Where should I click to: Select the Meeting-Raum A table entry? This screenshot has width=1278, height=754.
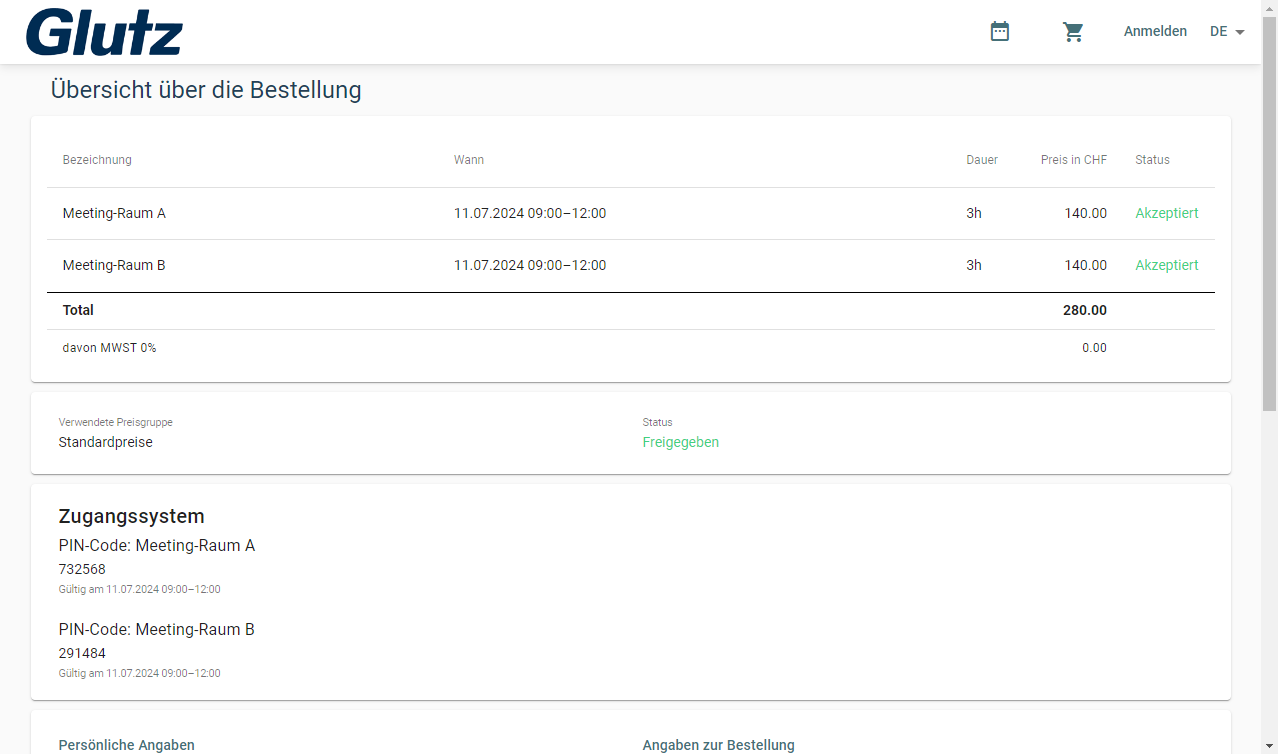tap(114, 213)
